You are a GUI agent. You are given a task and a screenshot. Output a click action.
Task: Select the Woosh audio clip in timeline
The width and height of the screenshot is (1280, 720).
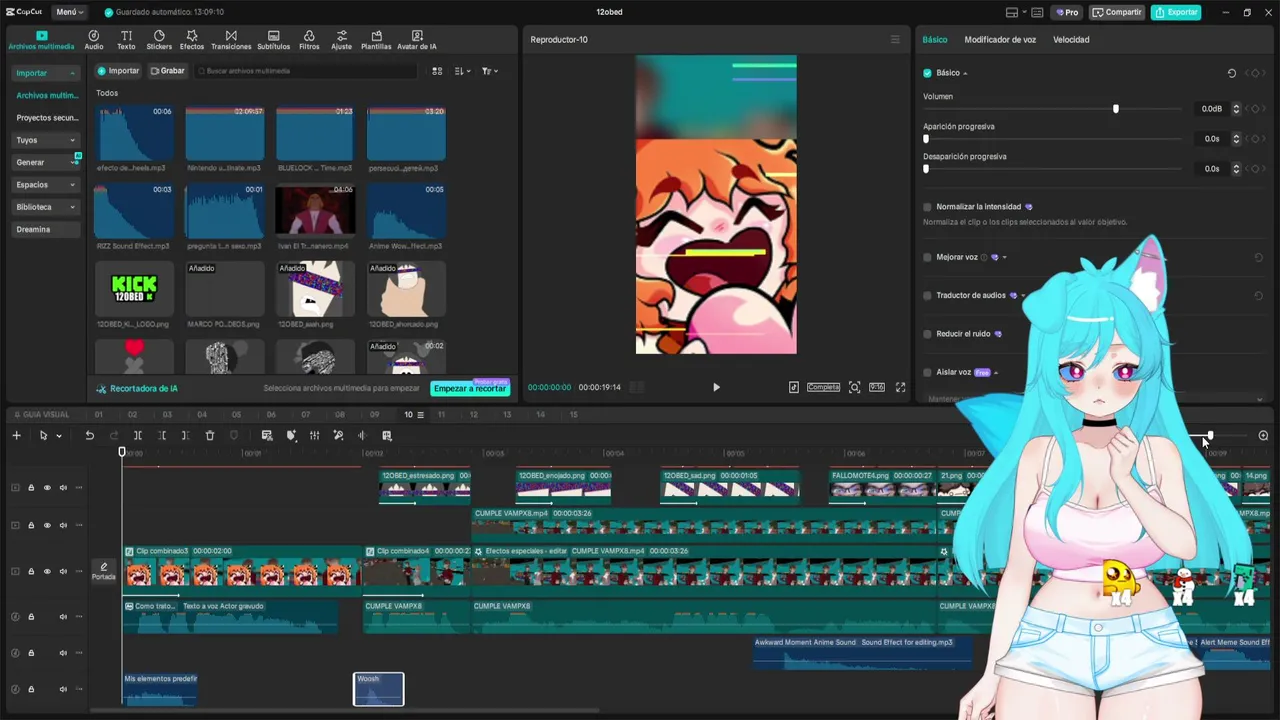pos(379,689)
